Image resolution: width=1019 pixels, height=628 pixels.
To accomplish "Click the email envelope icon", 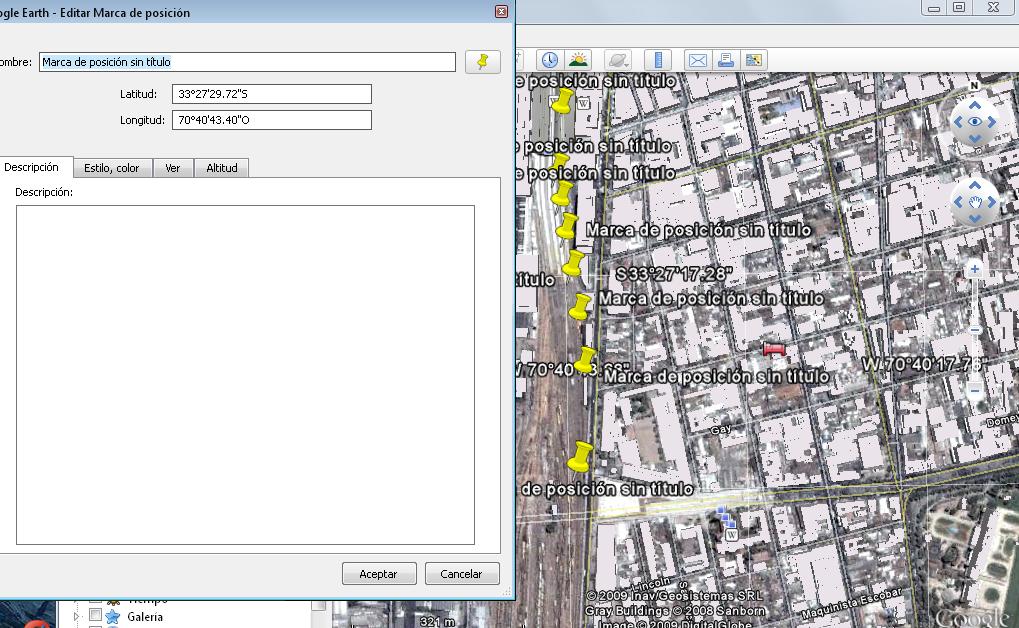I will 697,60.
